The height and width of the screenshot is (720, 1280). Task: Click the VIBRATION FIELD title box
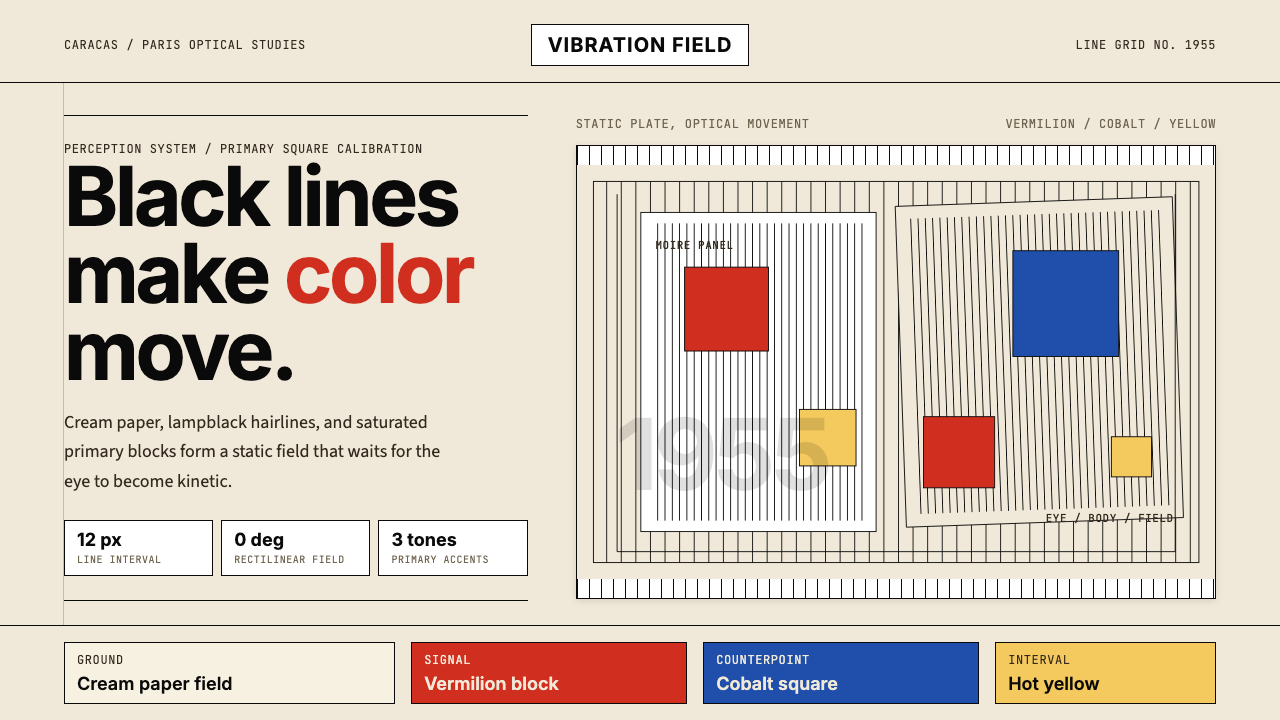point(640,45)
